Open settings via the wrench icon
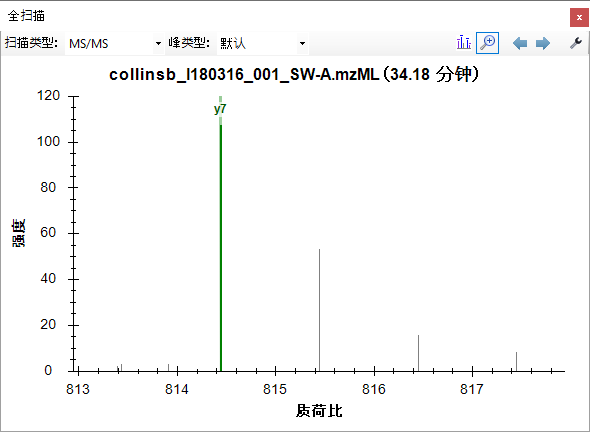 coord(576,43)
